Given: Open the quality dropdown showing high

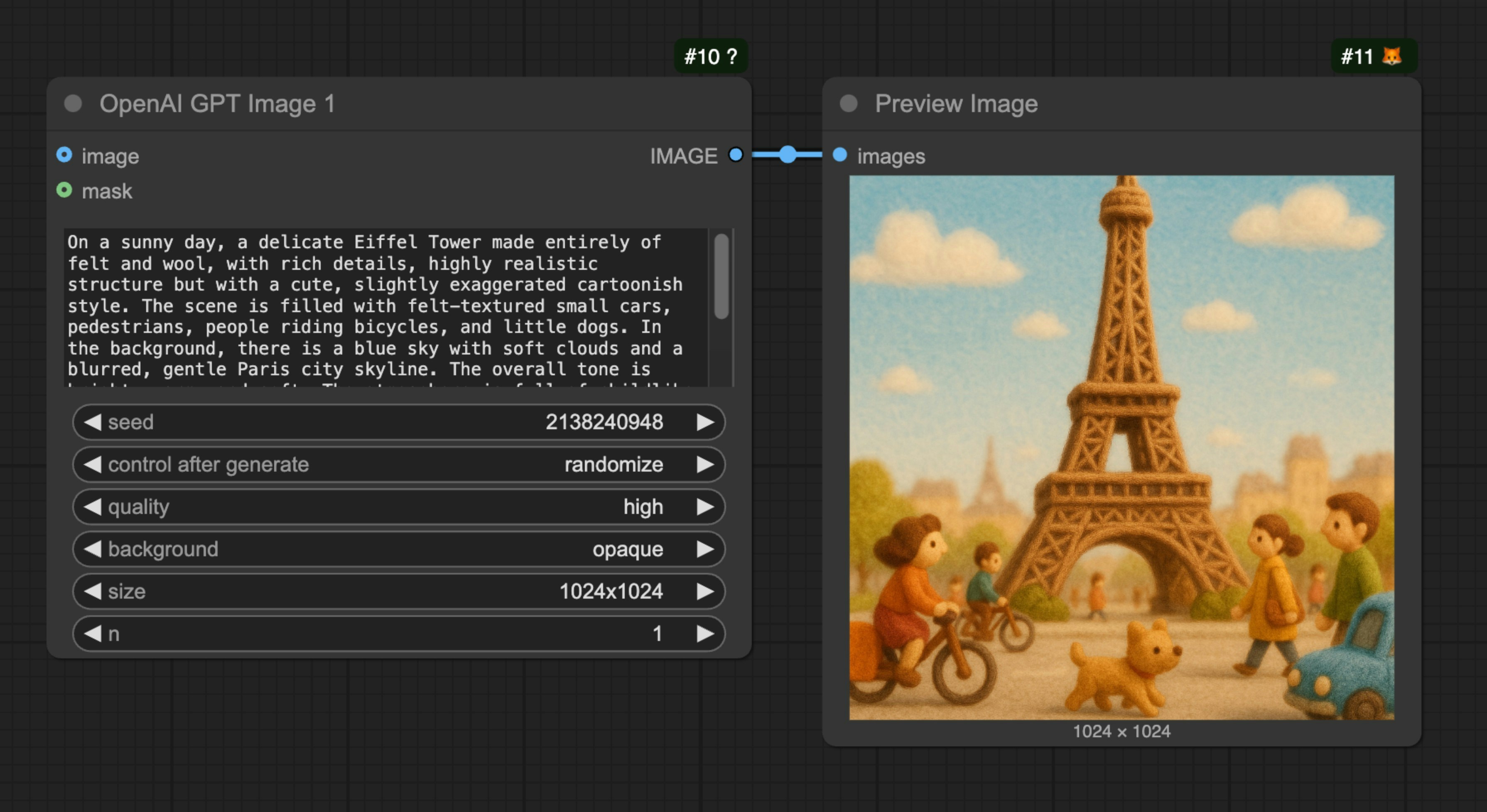Looking at the screenshot, I should click(x=643, y=507).
